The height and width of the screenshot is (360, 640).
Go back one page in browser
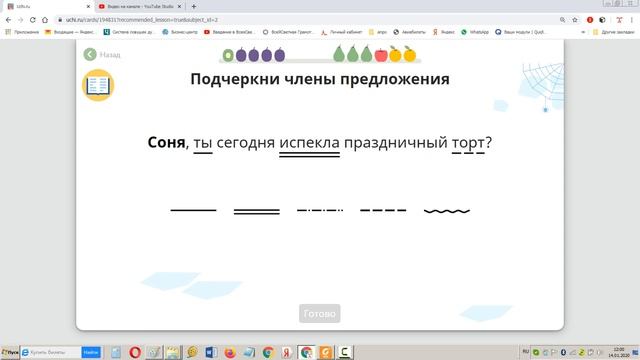point(9,20)
